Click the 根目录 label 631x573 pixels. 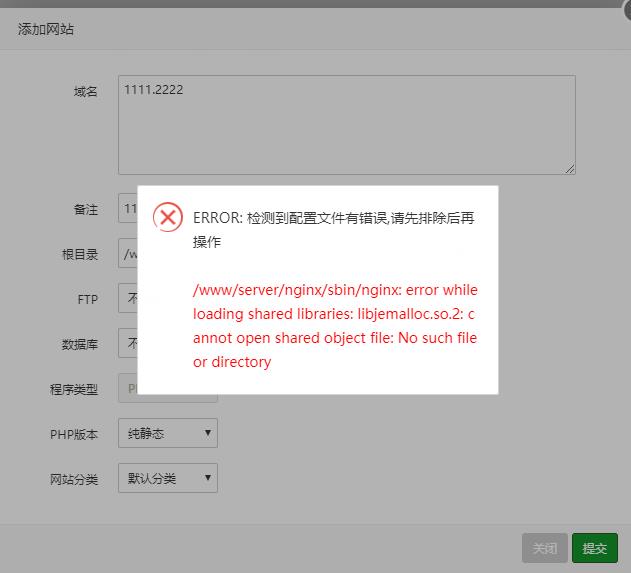[x=80, y=254]
